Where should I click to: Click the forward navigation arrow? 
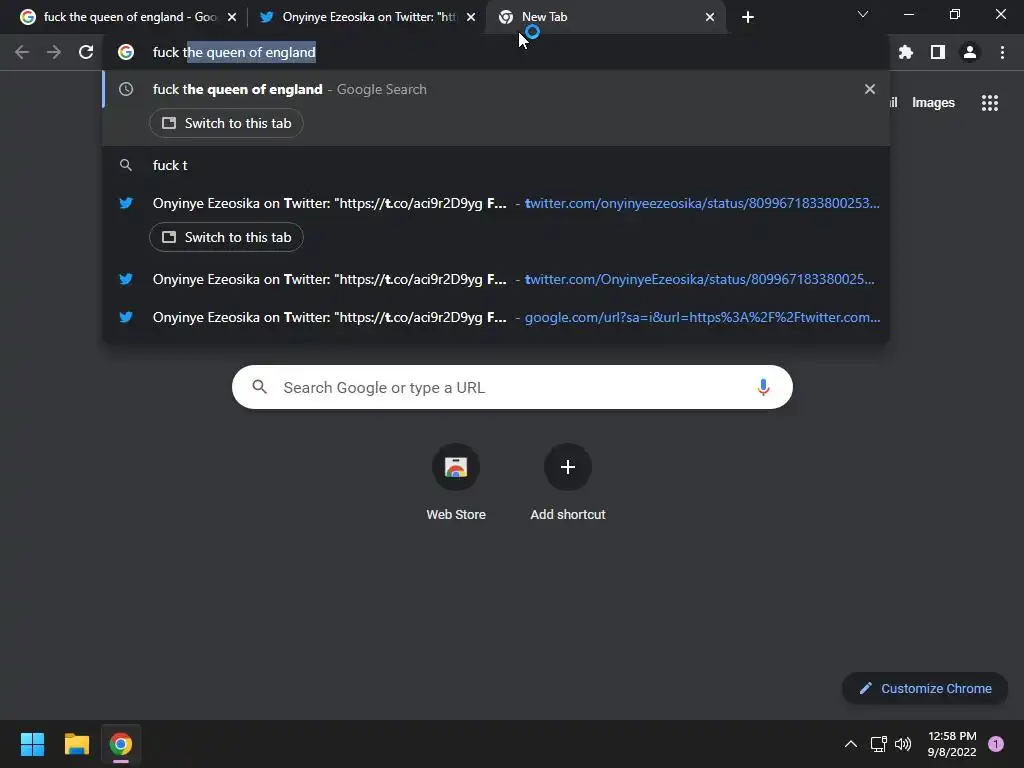54,52
